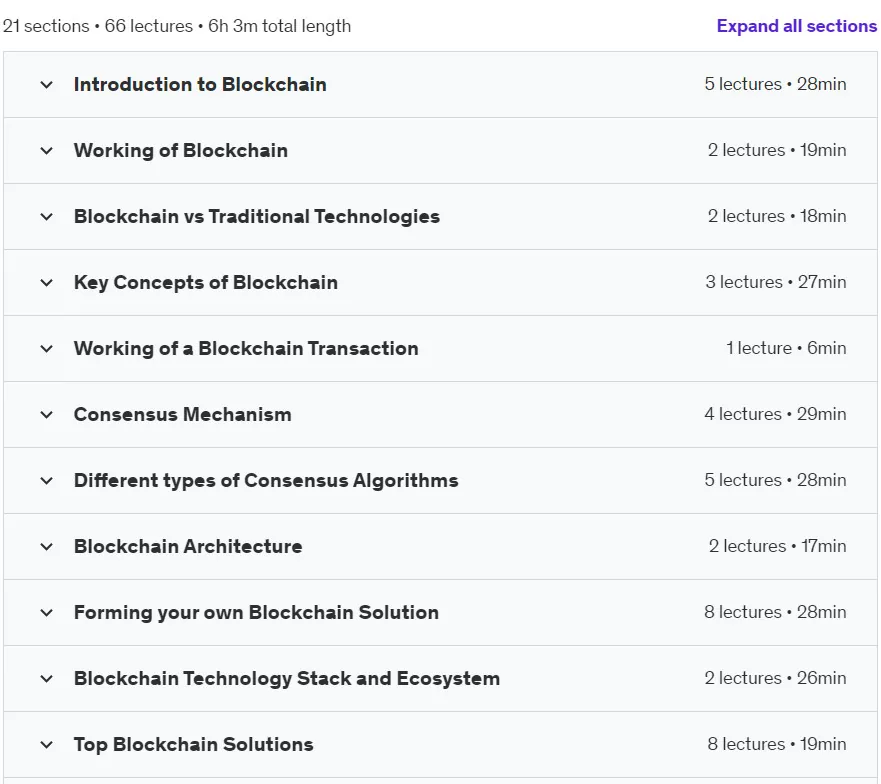This screenshot has height=784, width=881.
Task: Select Blockchain Architecture section heading
Action: click(x=188, y=546)
